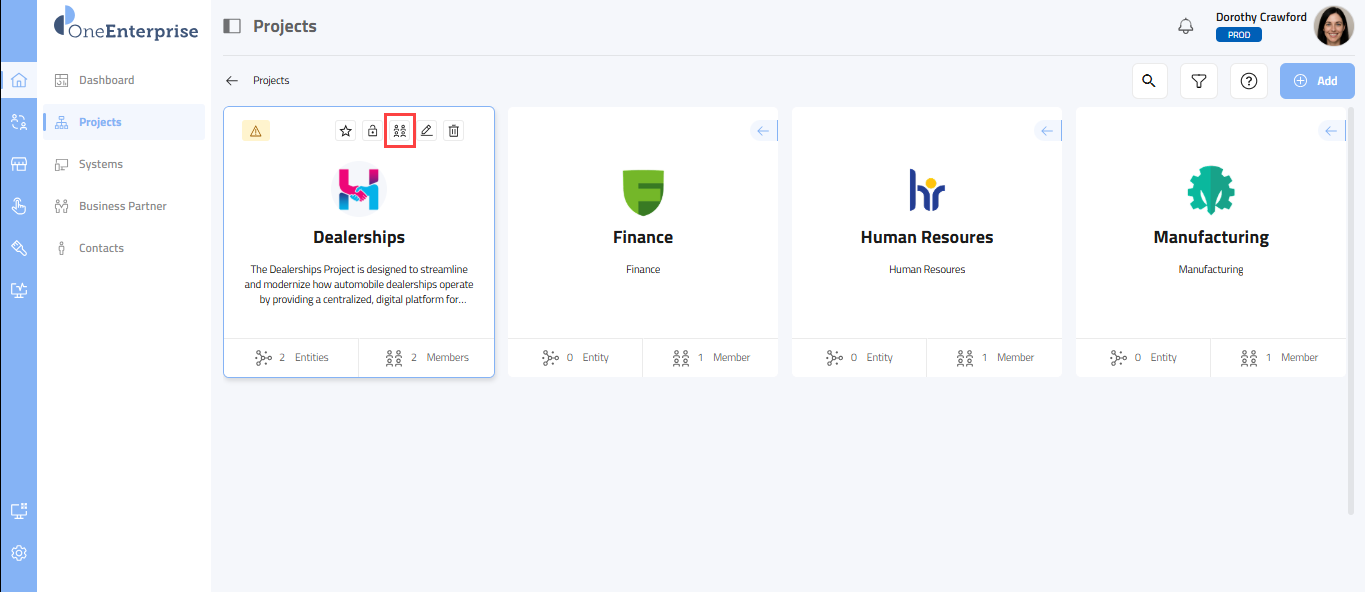Screen dimensions: 1365x592
Task: Open Dashboard in the sidebar menu
Action: coord(106,80)
